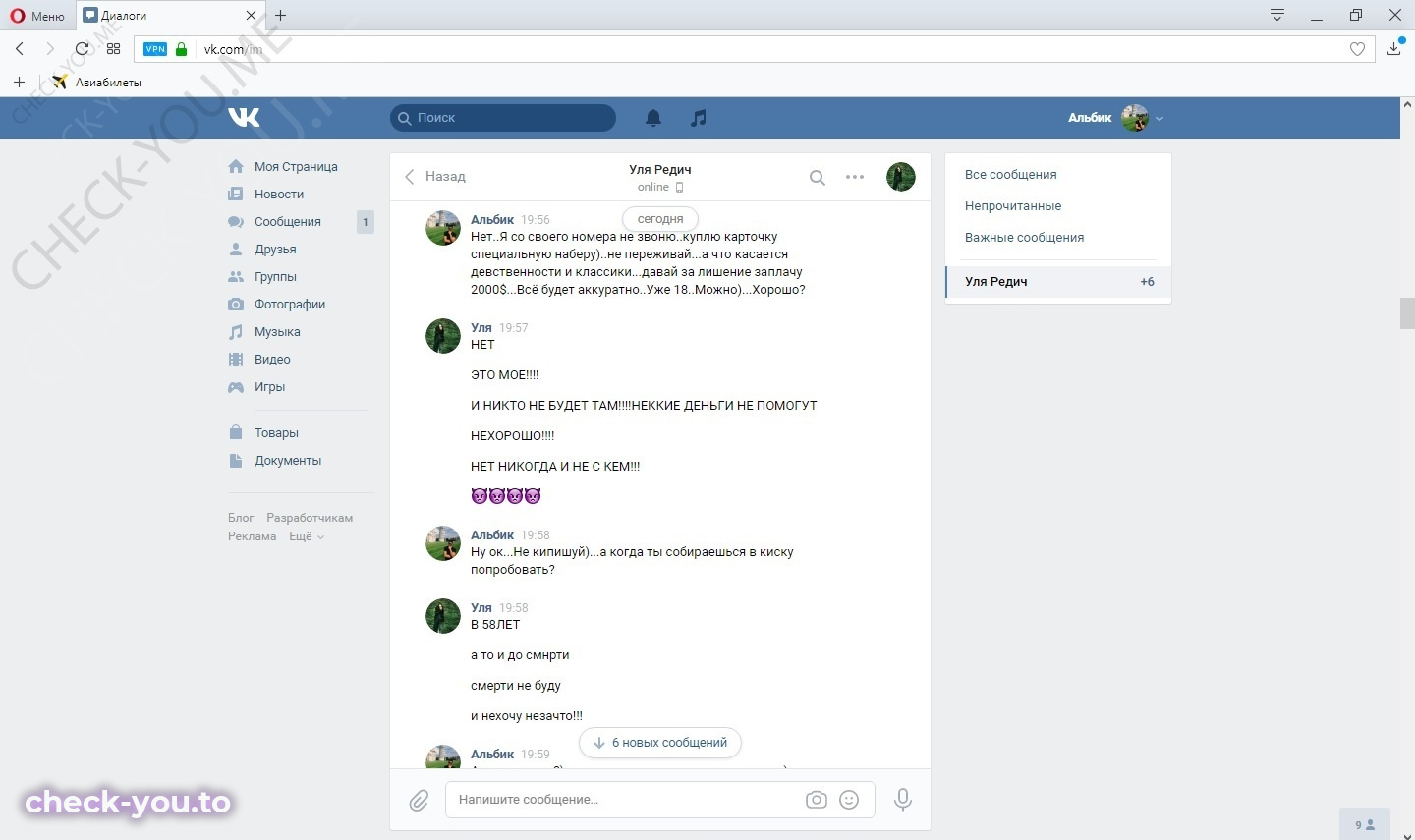Attach a file with the paperclip icon
This screenshot has width=1415, height=840.
click(x=420, y=801)
